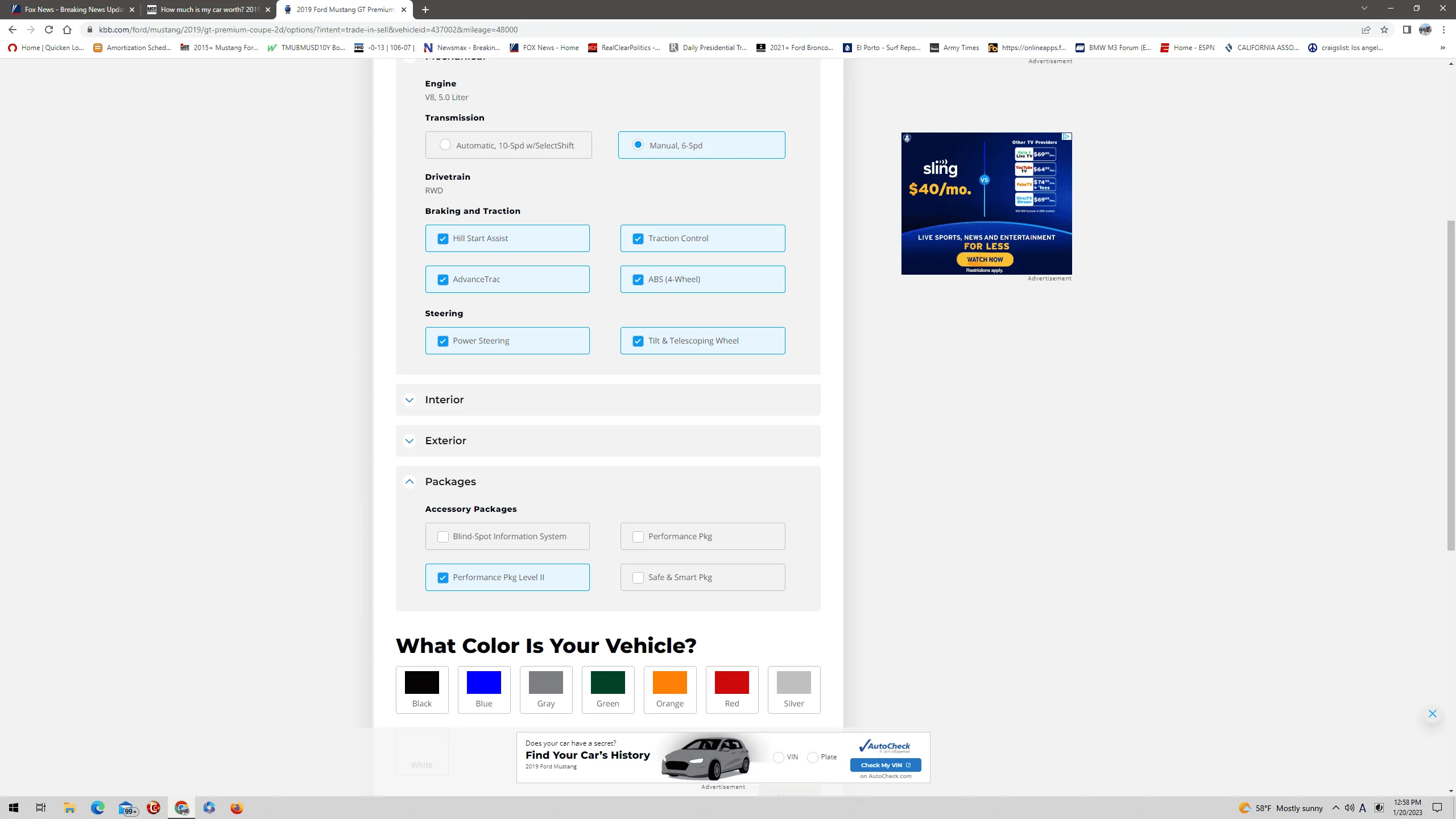The width and height of the screenshot is (1456, 819).
Task: Open the share page icon in address bar
Action: click(x=1366, y=30)
